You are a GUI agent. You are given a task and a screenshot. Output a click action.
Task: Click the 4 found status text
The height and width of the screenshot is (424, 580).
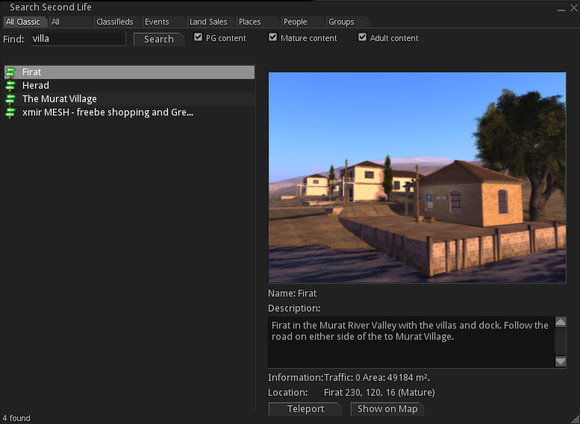point(17,418)
